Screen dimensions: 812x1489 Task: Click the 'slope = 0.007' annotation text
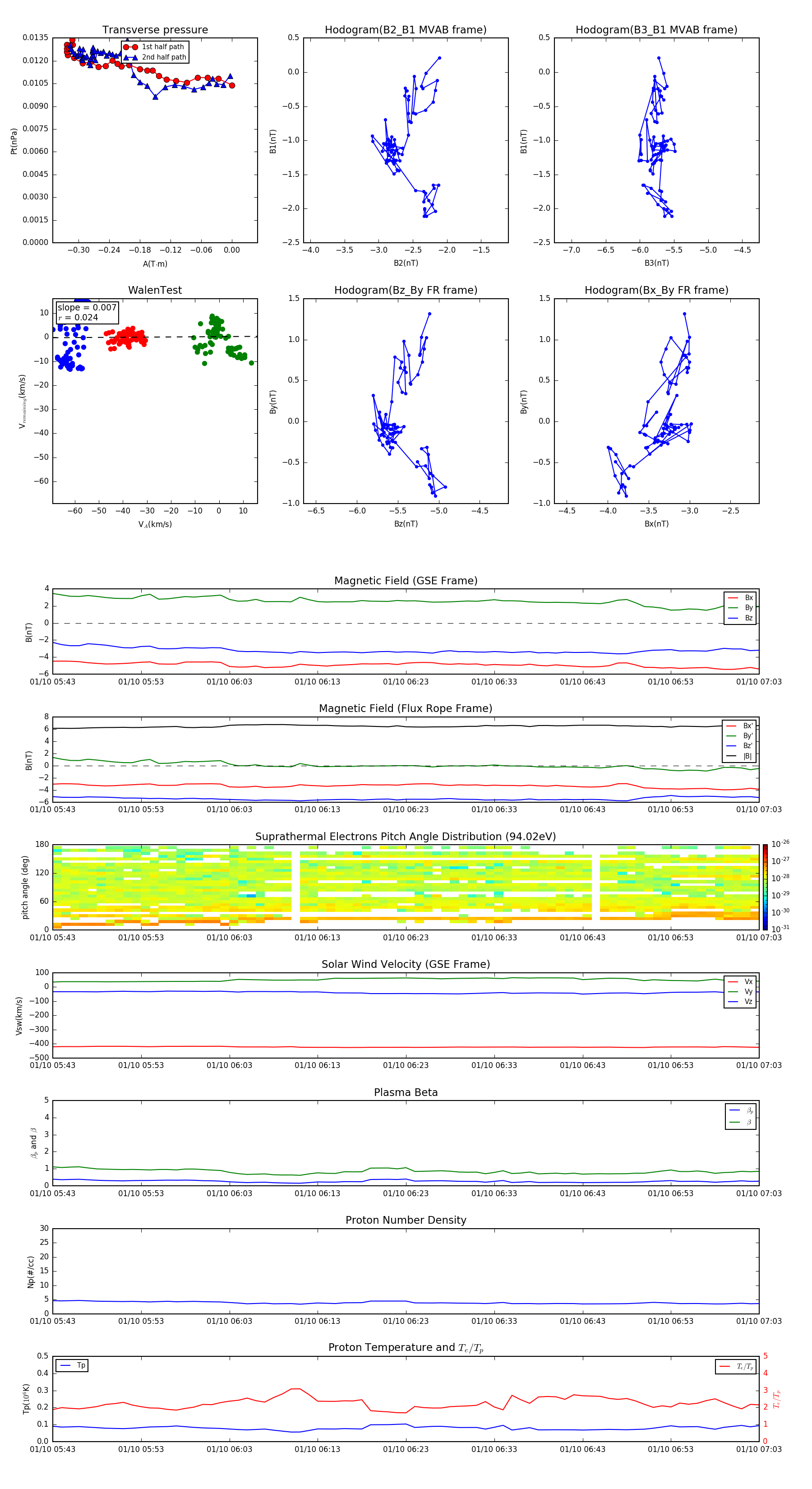coord(87,308)
